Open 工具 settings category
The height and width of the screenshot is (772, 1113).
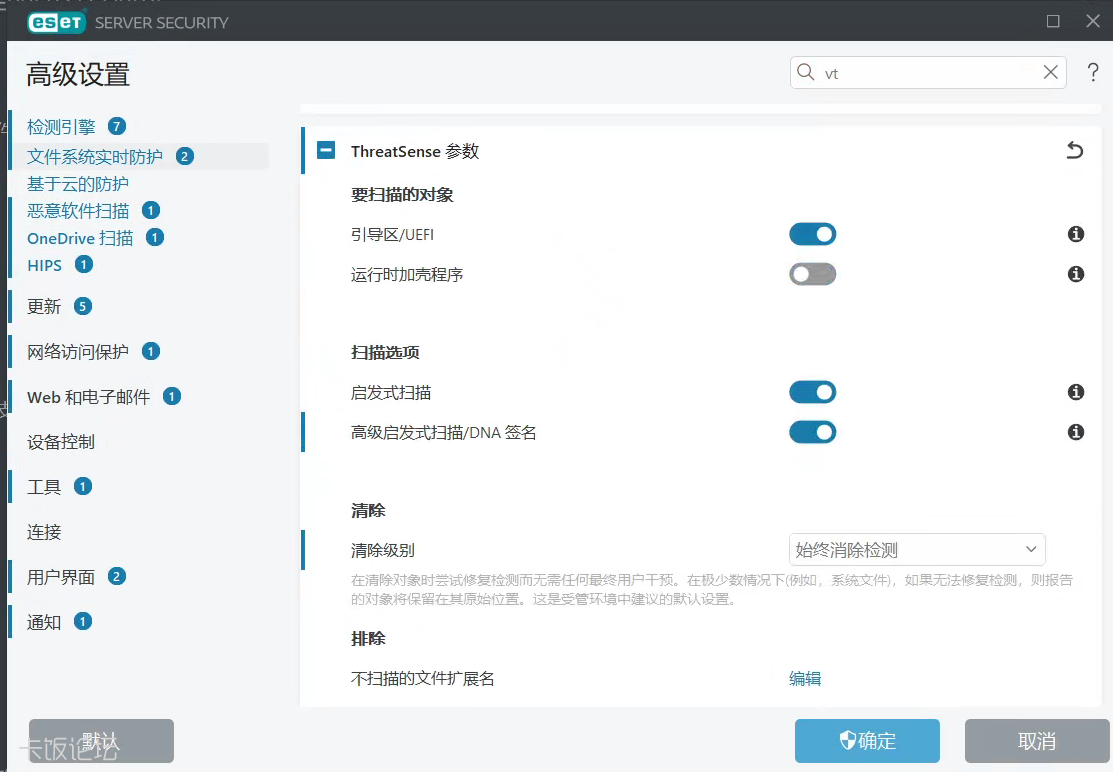coord(44,487)
